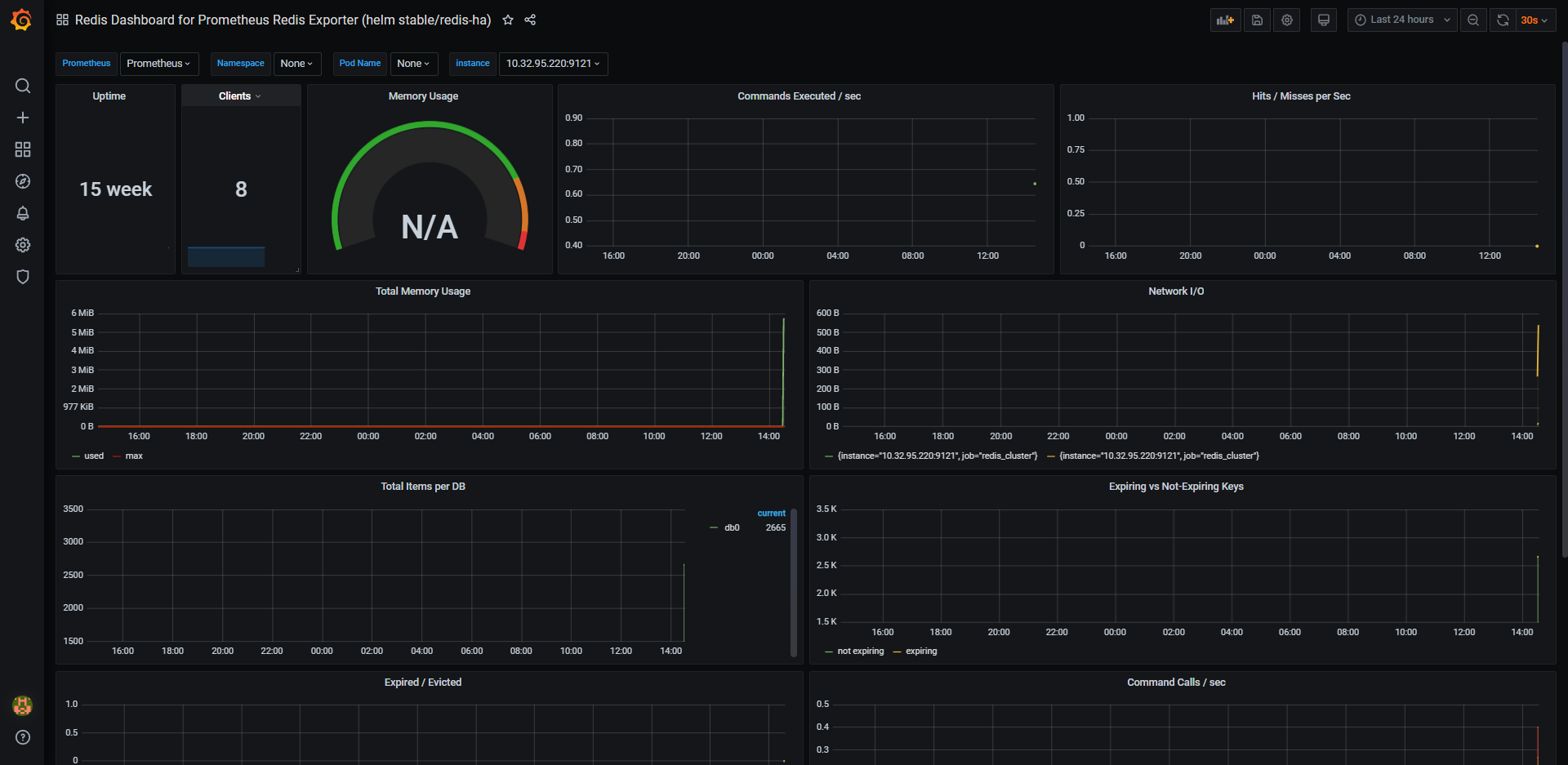1568x765 pixels.
Task: Open the Last 24 hours time picker
Action: [1402, 20]
